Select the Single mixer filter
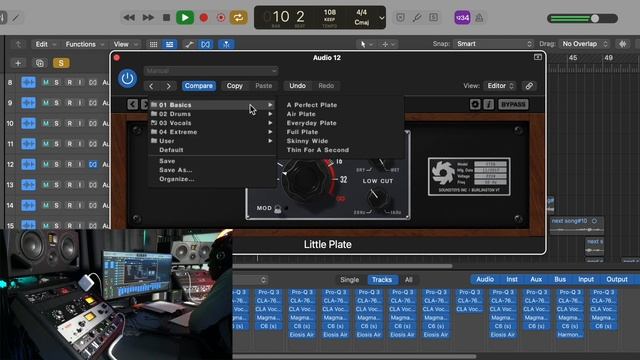Image resolution: width=640 pixels, height=360 pixels. [349, 280]
